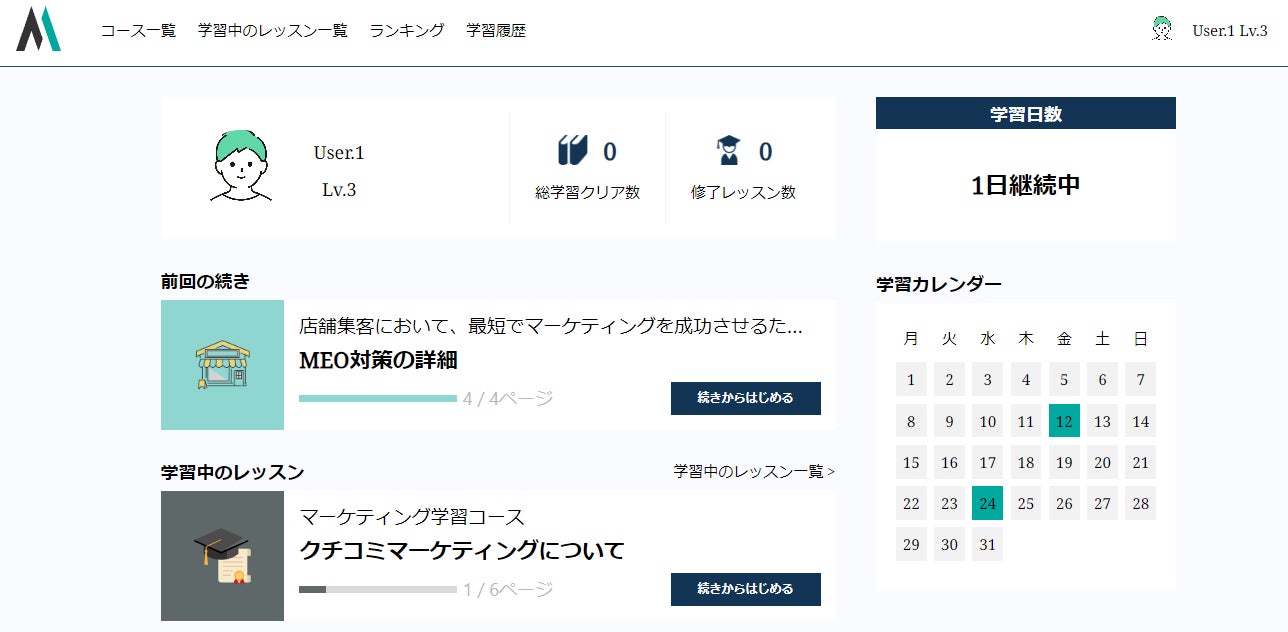Resume the MEO対策の詳細 lesson with 続きからはじめる
This screenshot has width=1288, height=632.
[x=745, y=398]
